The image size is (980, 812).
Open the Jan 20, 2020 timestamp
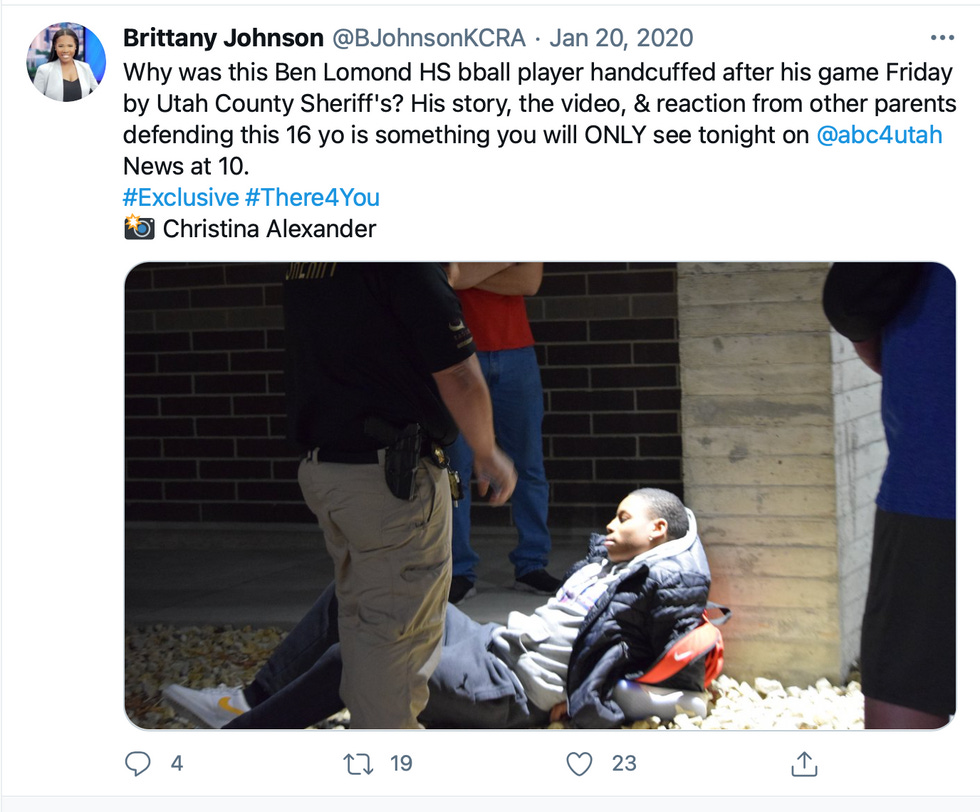point(621,38)
